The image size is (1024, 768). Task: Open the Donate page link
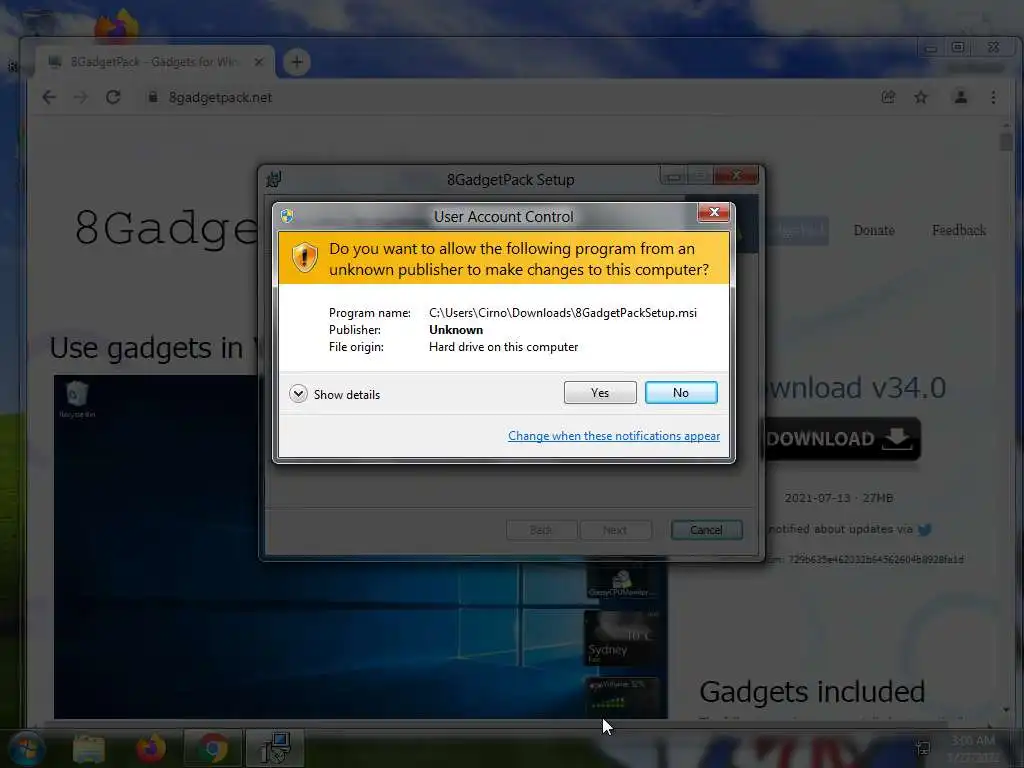[x=874, y=230]
